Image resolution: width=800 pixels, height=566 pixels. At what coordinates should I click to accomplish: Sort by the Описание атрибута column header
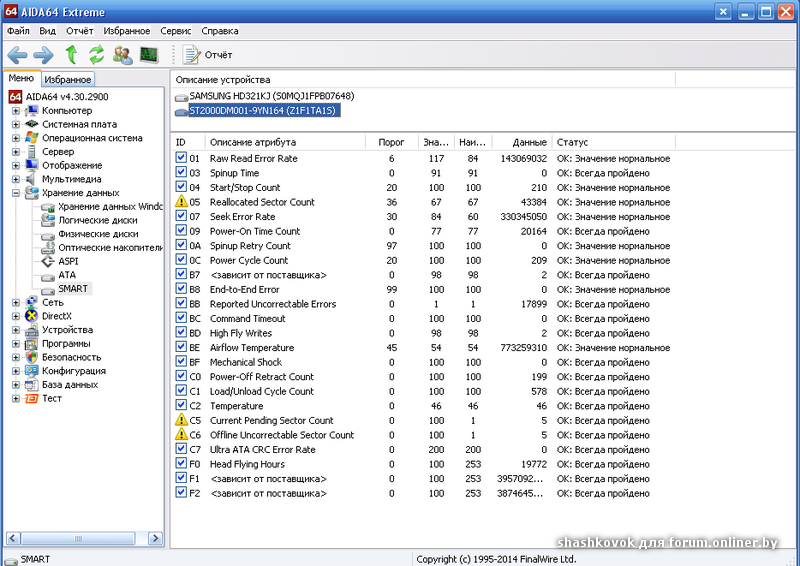(x=285, y=142)
